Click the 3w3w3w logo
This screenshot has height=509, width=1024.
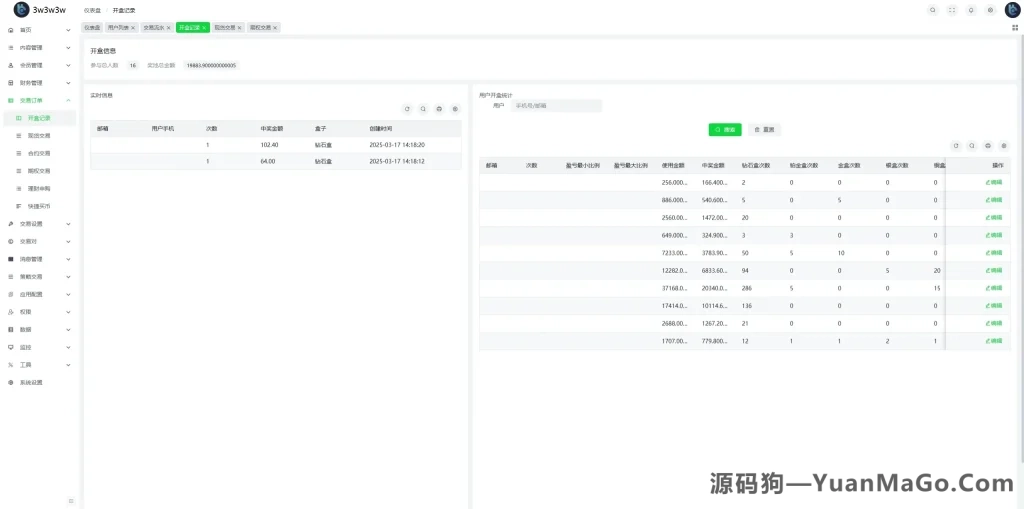(40, 10)
